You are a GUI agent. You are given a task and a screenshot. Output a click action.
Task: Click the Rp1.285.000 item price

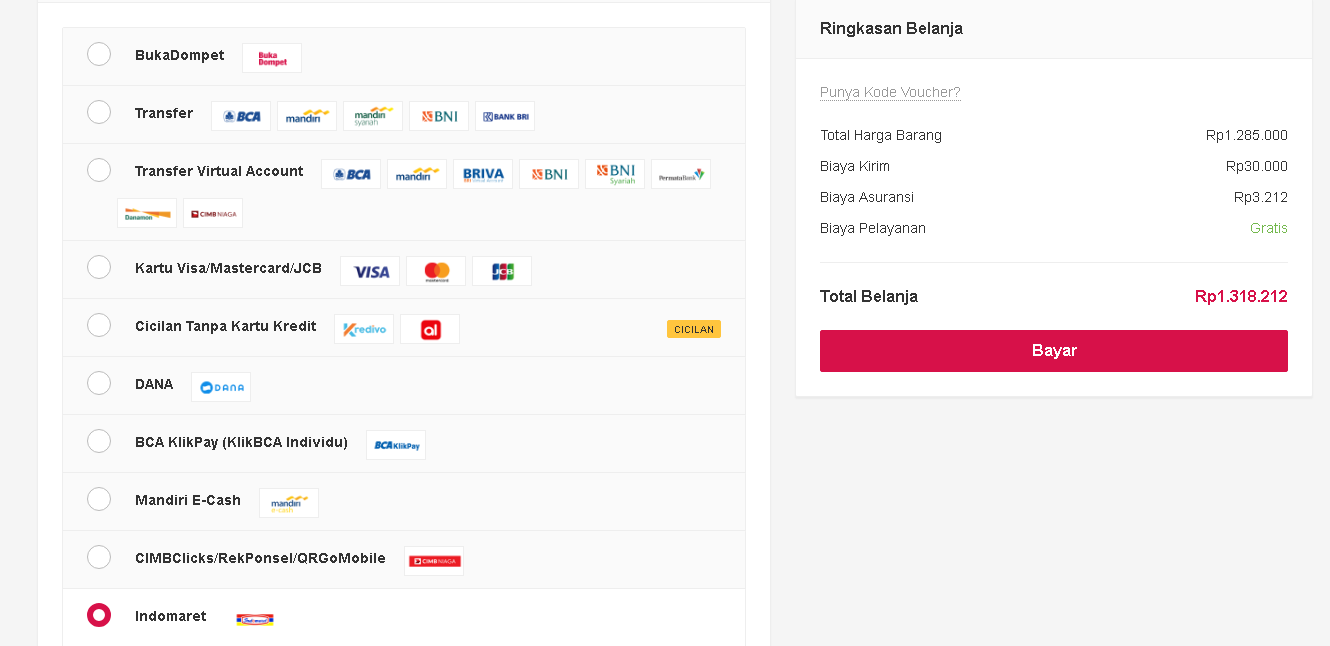(1247, 135)
